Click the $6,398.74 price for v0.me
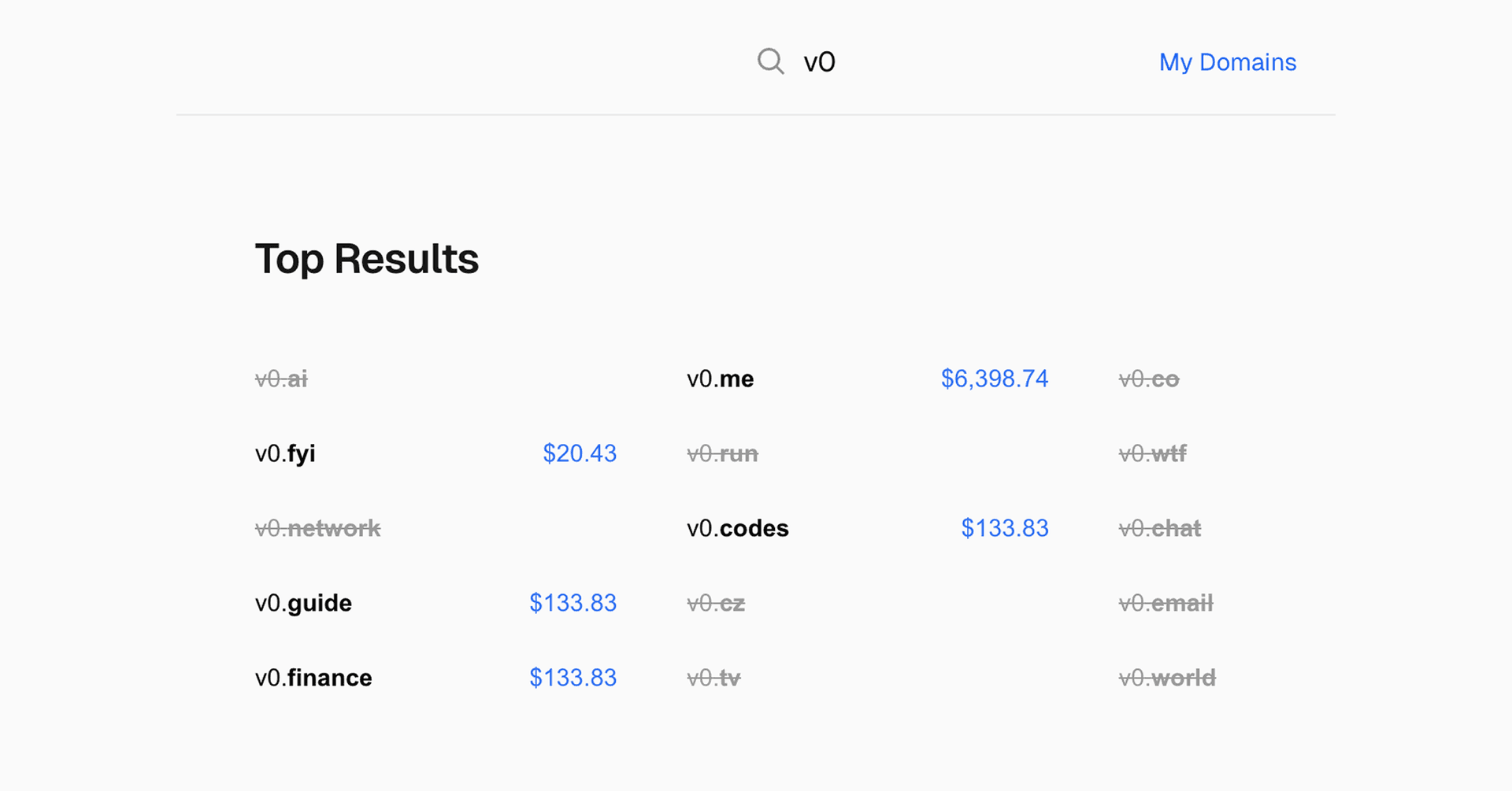 pyautogui.click(x=994, y=379)
